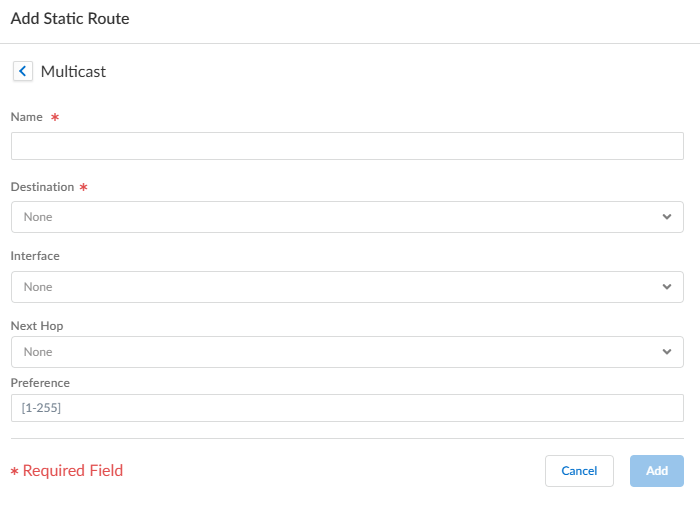Click the back arrow beside Multicast
This screenshot has width=700, height=512.
click(22, 71)
